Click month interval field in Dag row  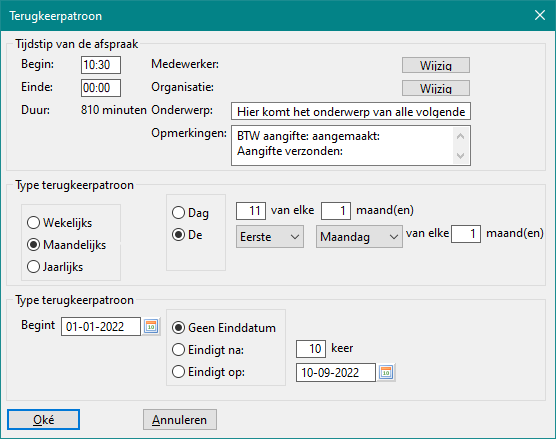click(x=336, y=211)
